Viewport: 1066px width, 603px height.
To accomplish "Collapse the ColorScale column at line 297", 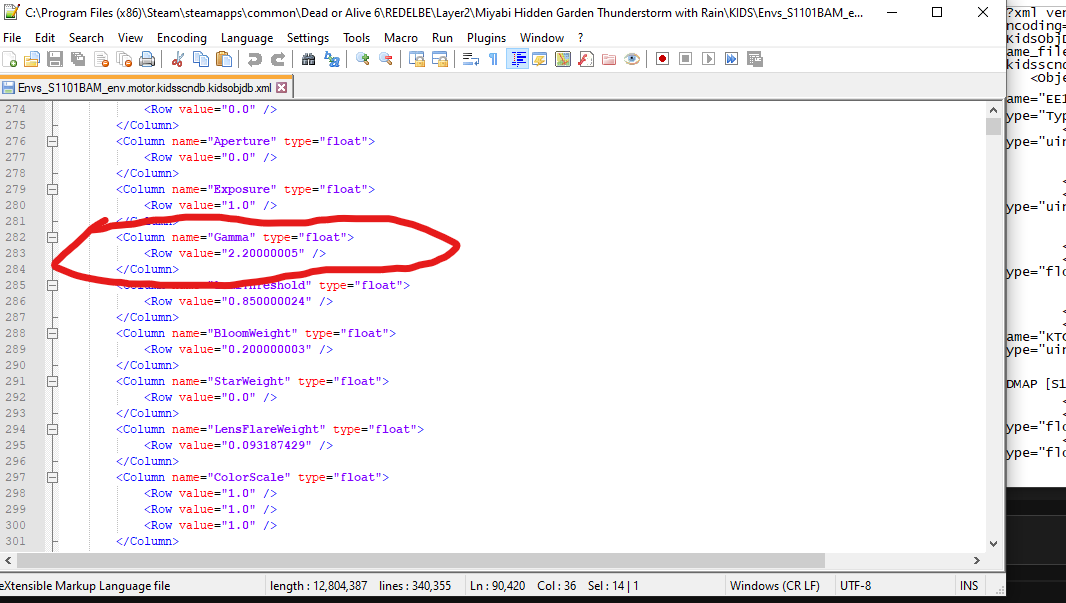I will (52, 478).
